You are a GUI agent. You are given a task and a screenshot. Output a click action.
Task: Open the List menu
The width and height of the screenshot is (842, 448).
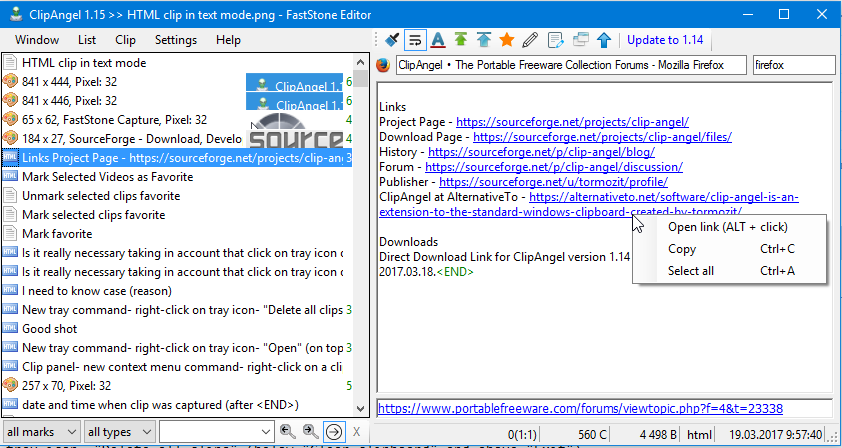[x=87, y=40]
